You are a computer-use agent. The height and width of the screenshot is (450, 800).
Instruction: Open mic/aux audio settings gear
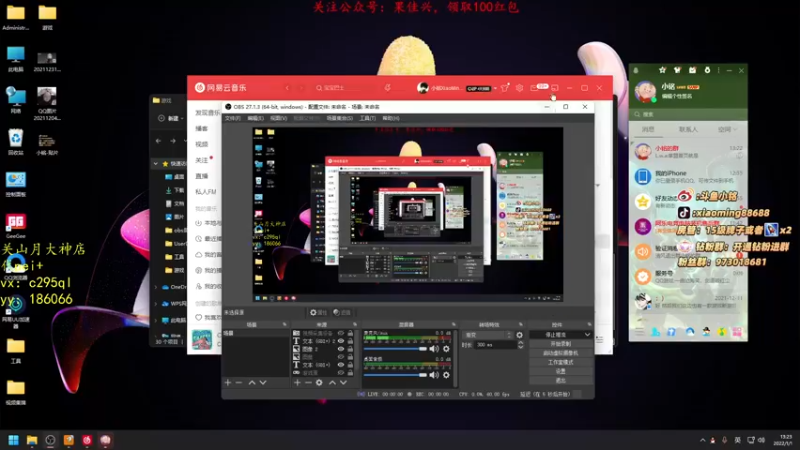pos(446,349)
